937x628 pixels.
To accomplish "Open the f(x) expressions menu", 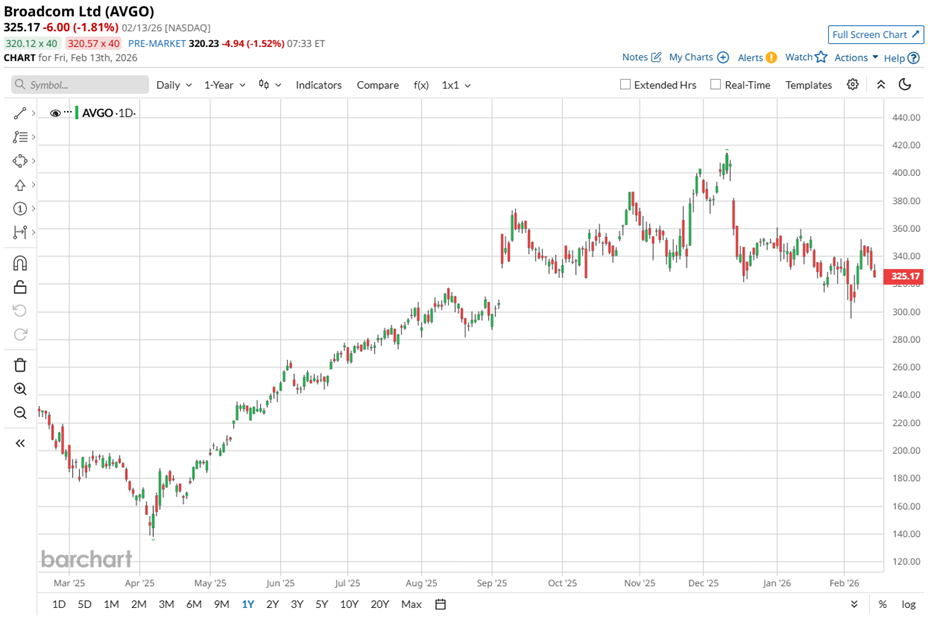I will 421,85.
